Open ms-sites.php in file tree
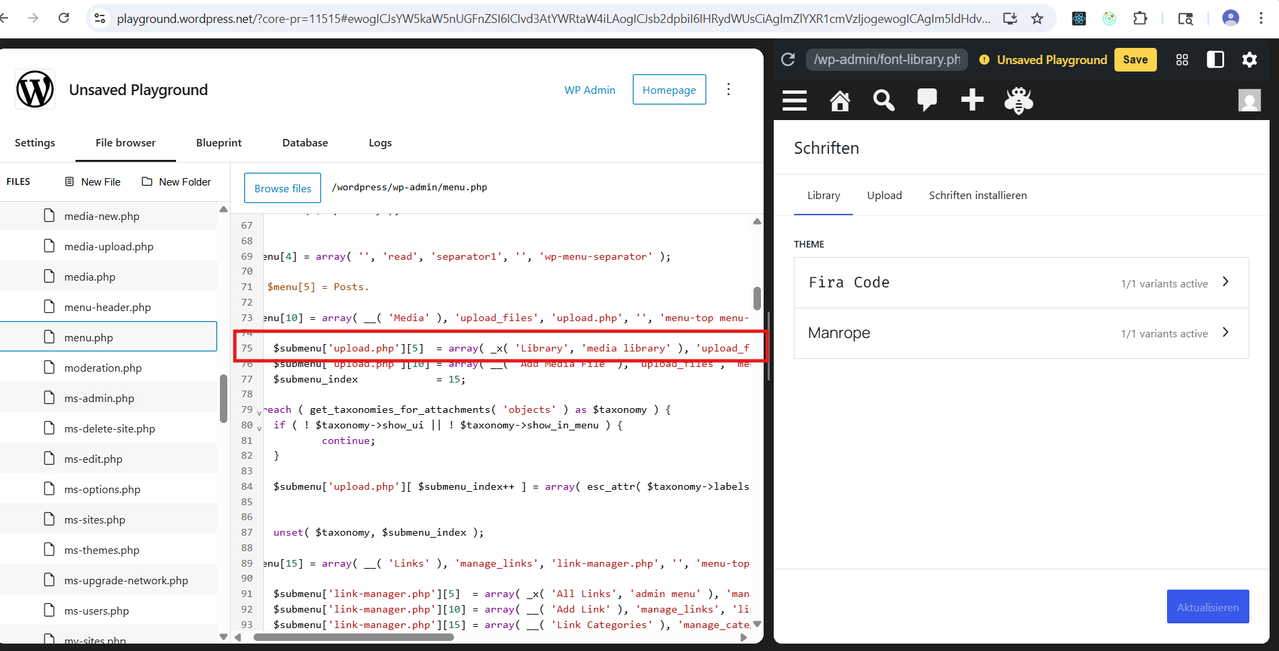 108,519
